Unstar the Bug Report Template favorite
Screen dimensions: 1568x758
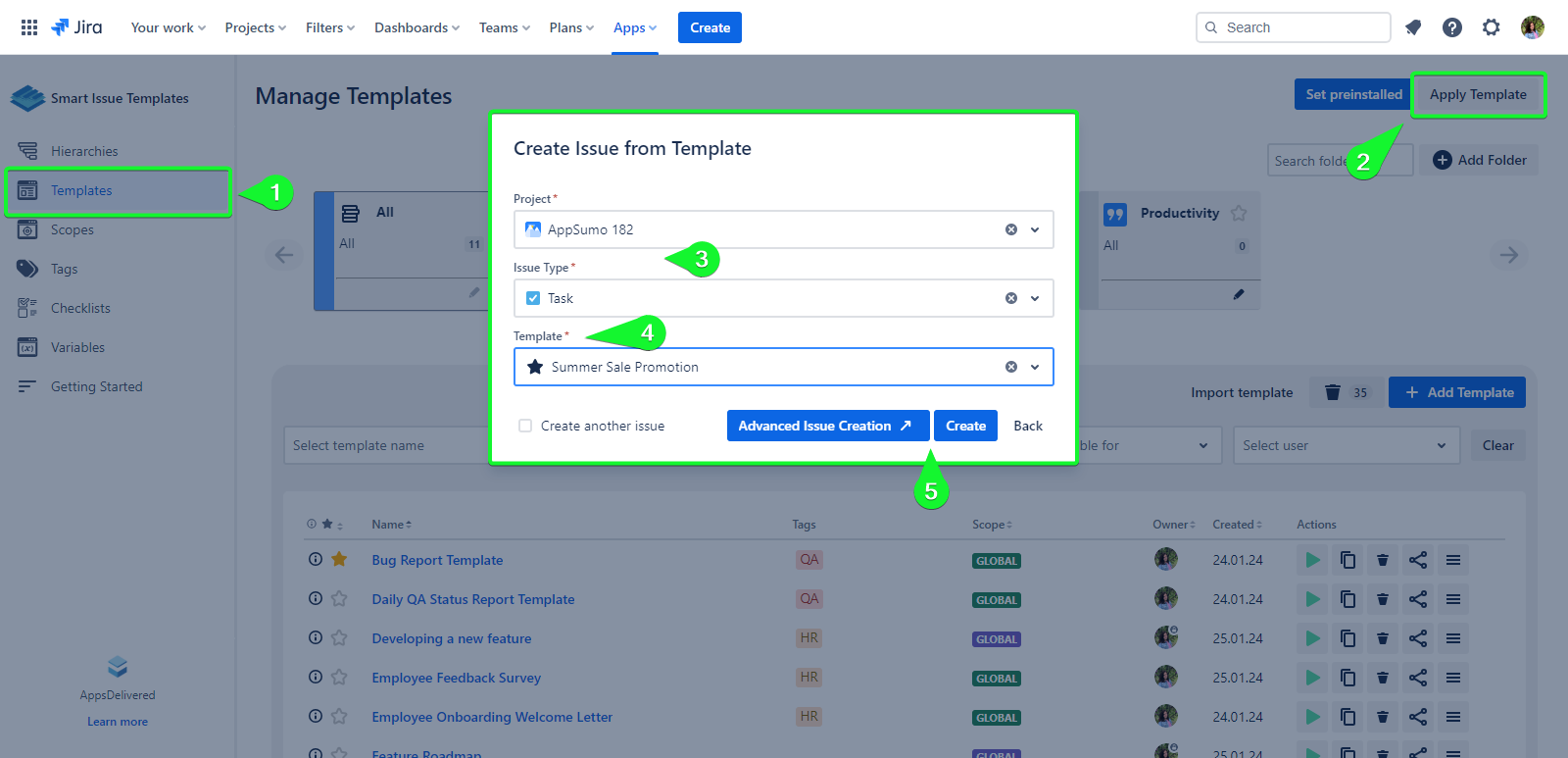[x=339, y=560]
